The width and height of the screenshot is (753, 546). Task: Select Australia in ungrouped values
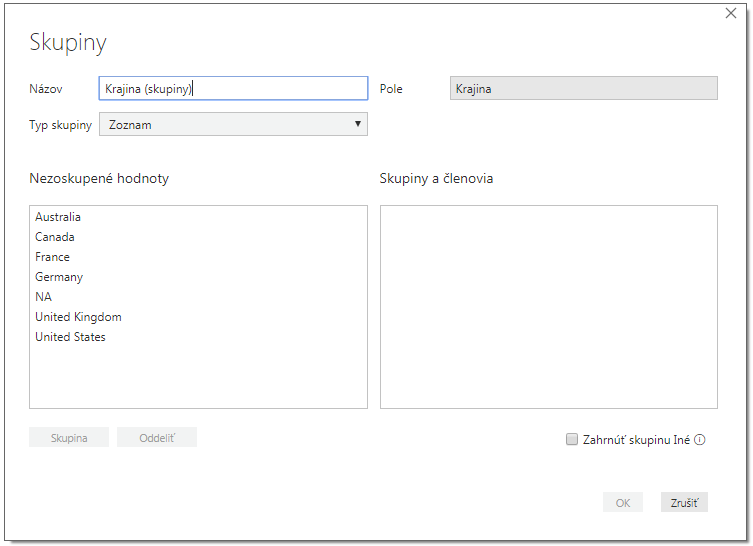point(58,217)
